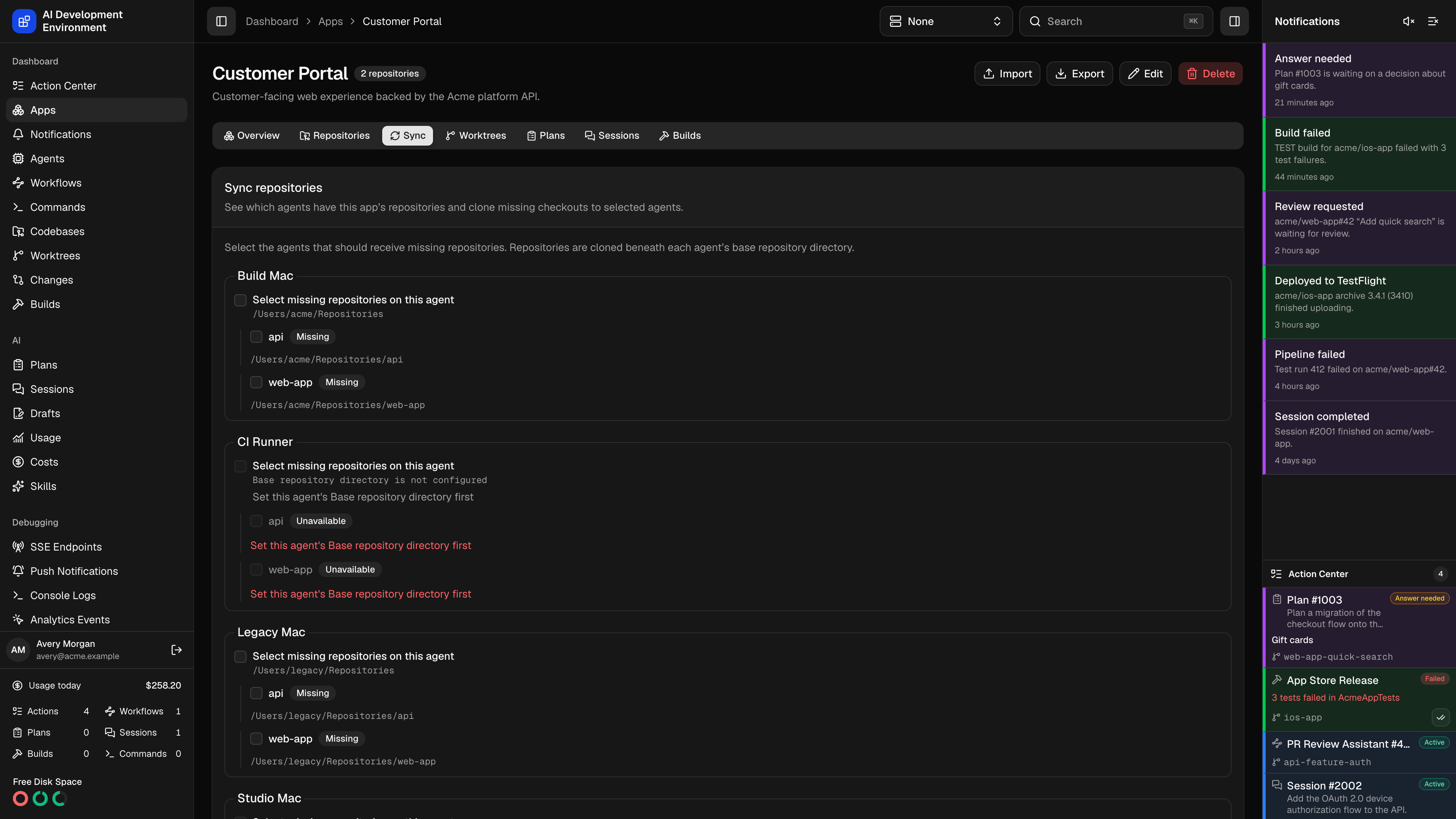This screenshot has width=1456, height=819.
Task: Switch to the Overview tab
Action: coord(251,136)
